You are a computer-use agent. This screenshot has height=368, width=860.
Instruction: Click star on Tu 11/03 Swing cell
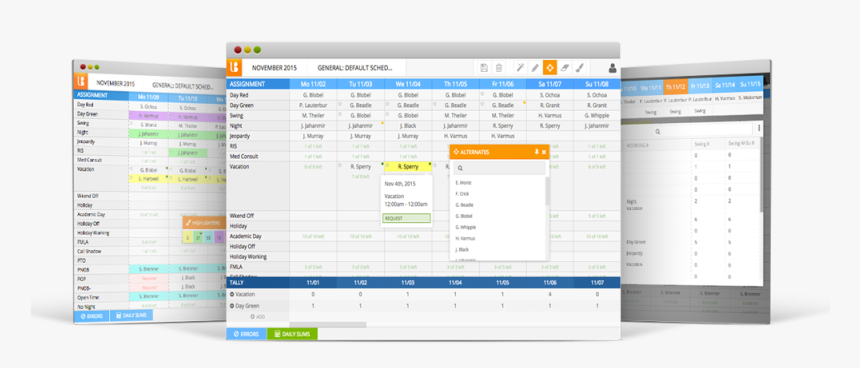coord(340,114)
